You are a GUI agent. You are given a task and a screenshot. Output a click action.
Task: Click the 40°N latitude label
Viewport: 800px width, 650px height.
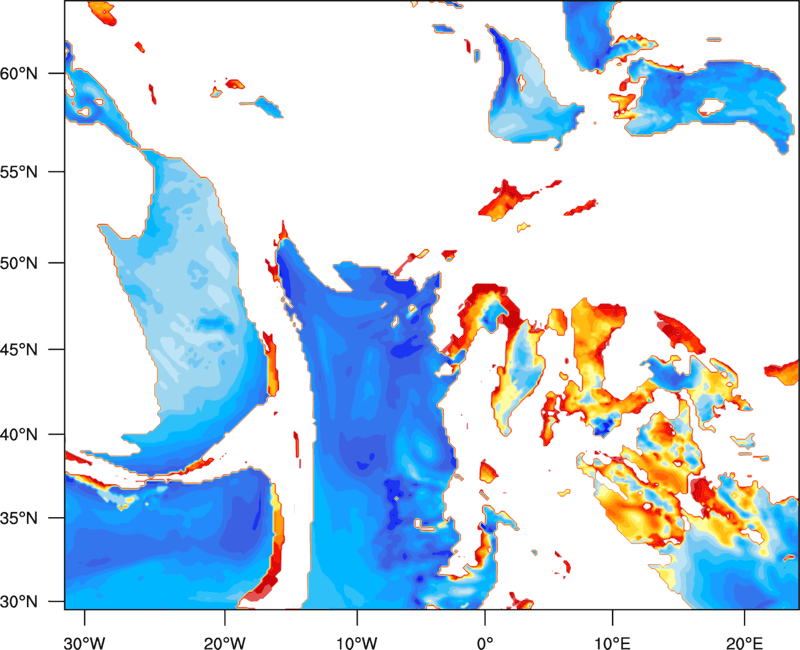point(19,435)
